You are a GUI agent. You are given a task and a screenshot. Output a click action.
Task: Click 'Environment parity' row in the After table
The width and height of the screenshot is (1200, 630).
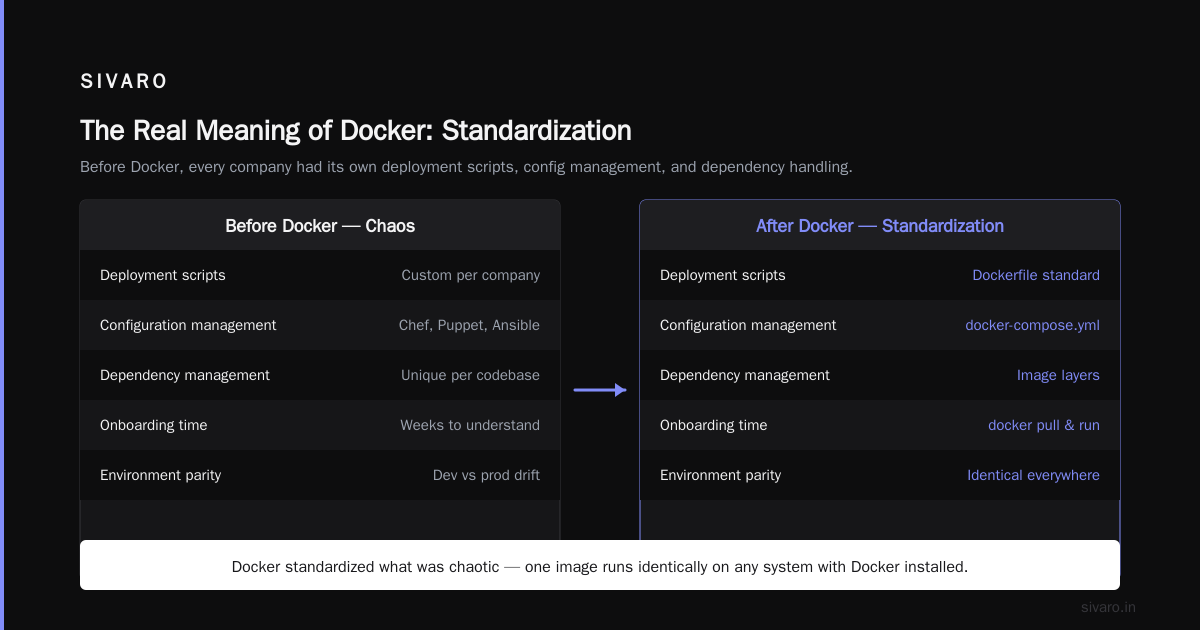click(x=880, y=475)
